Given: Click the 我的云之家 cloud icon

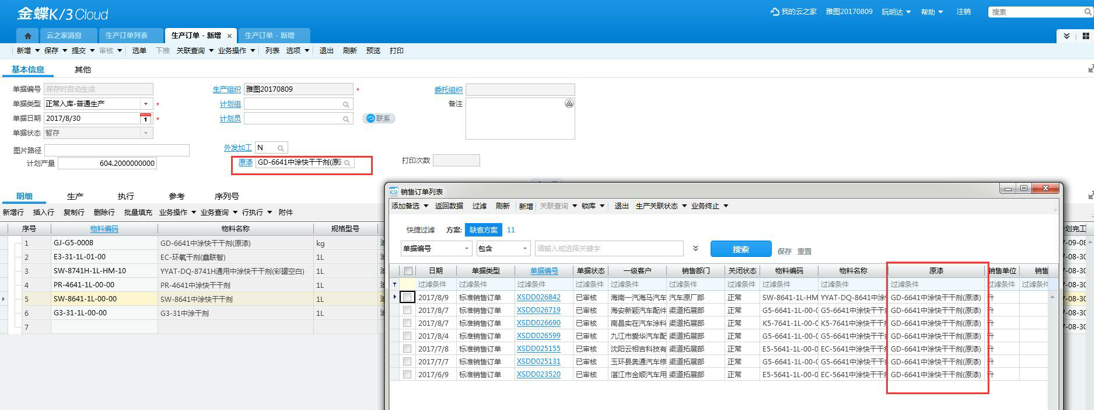Looking at the screenshot, I should (775, 12).
